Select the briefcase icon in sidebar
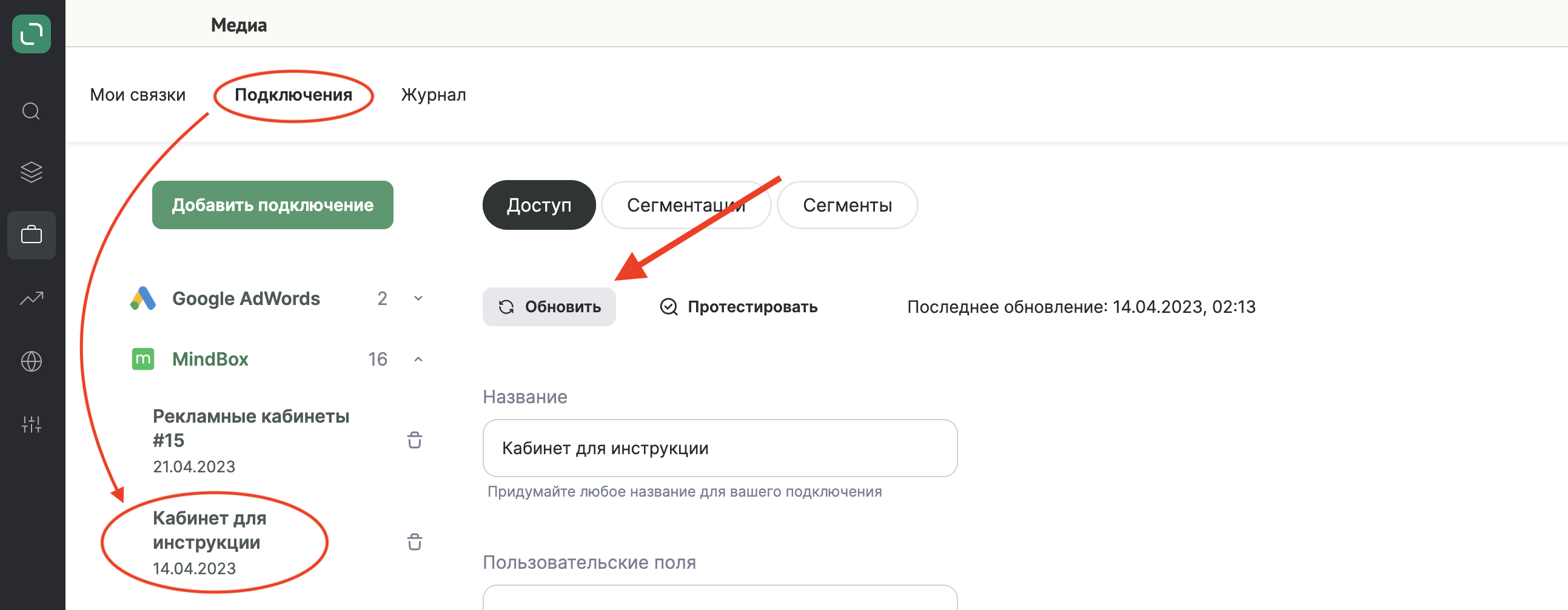 32,235
